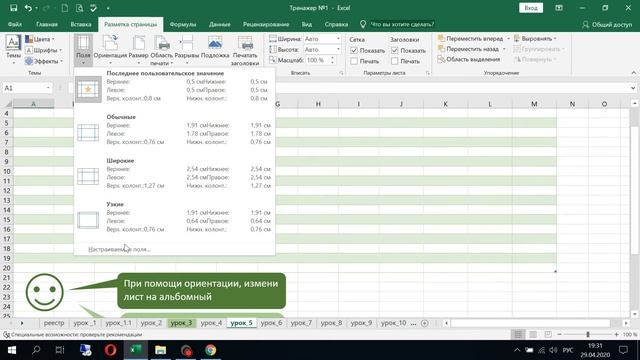Select column N header
Image resolution: width=640 pixels, height=360 pixels.
click(x=572, y=104)
